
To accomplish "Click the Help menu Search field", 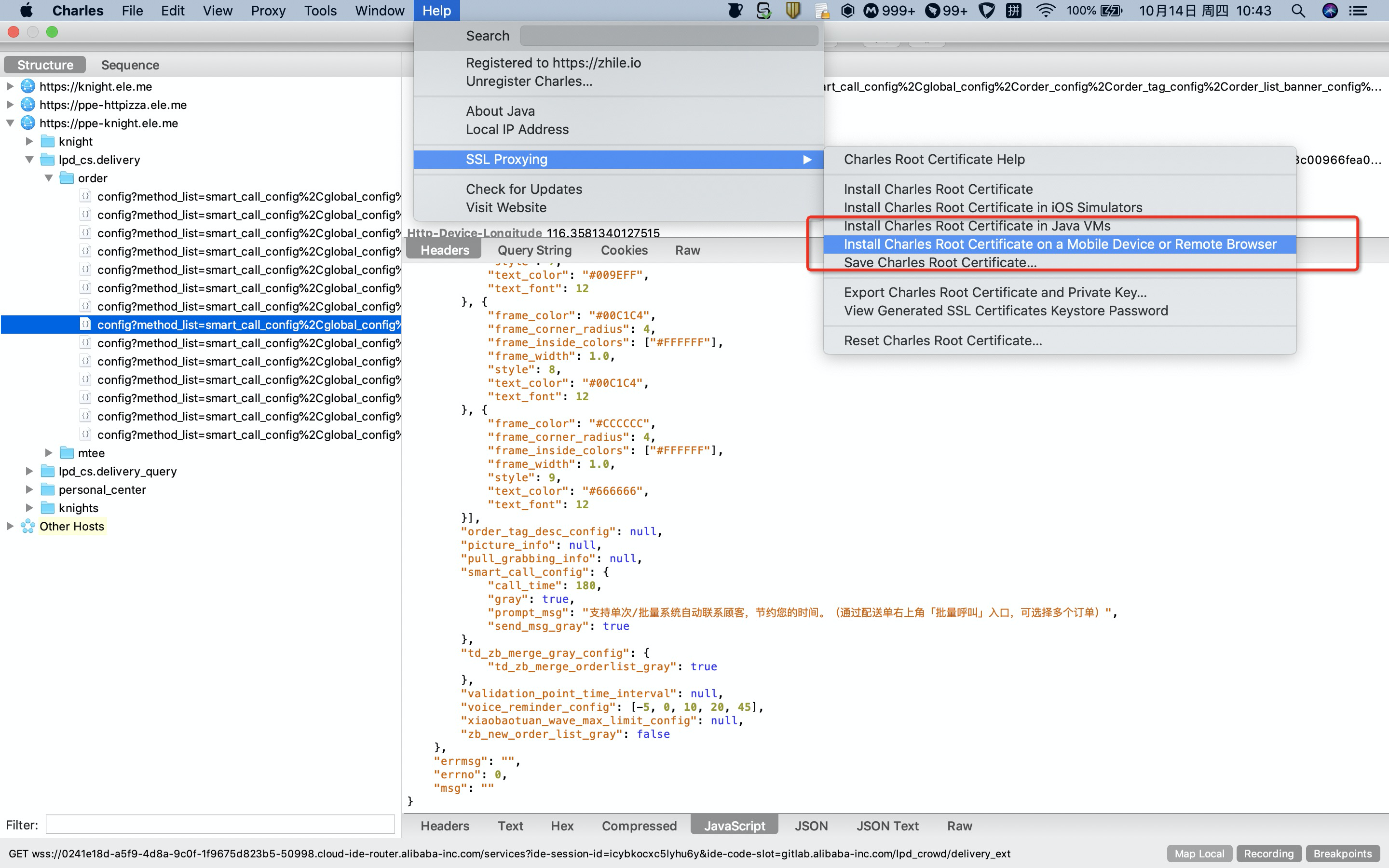I will pos(669,36).
